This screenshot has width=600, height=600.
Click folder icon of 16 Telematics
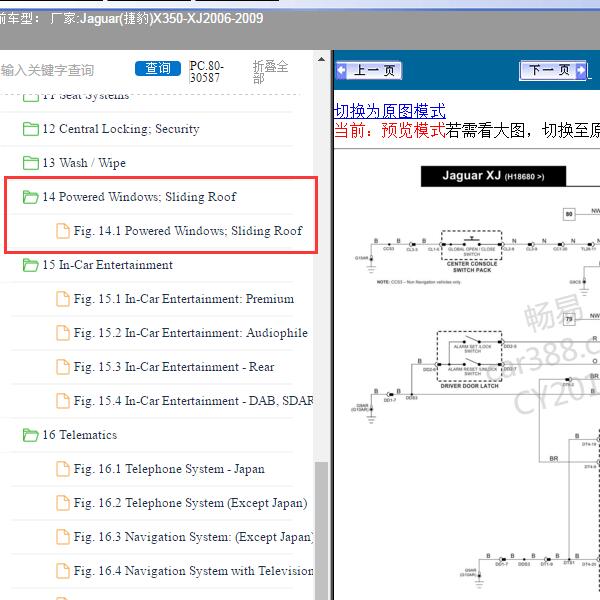pos(31,435)
